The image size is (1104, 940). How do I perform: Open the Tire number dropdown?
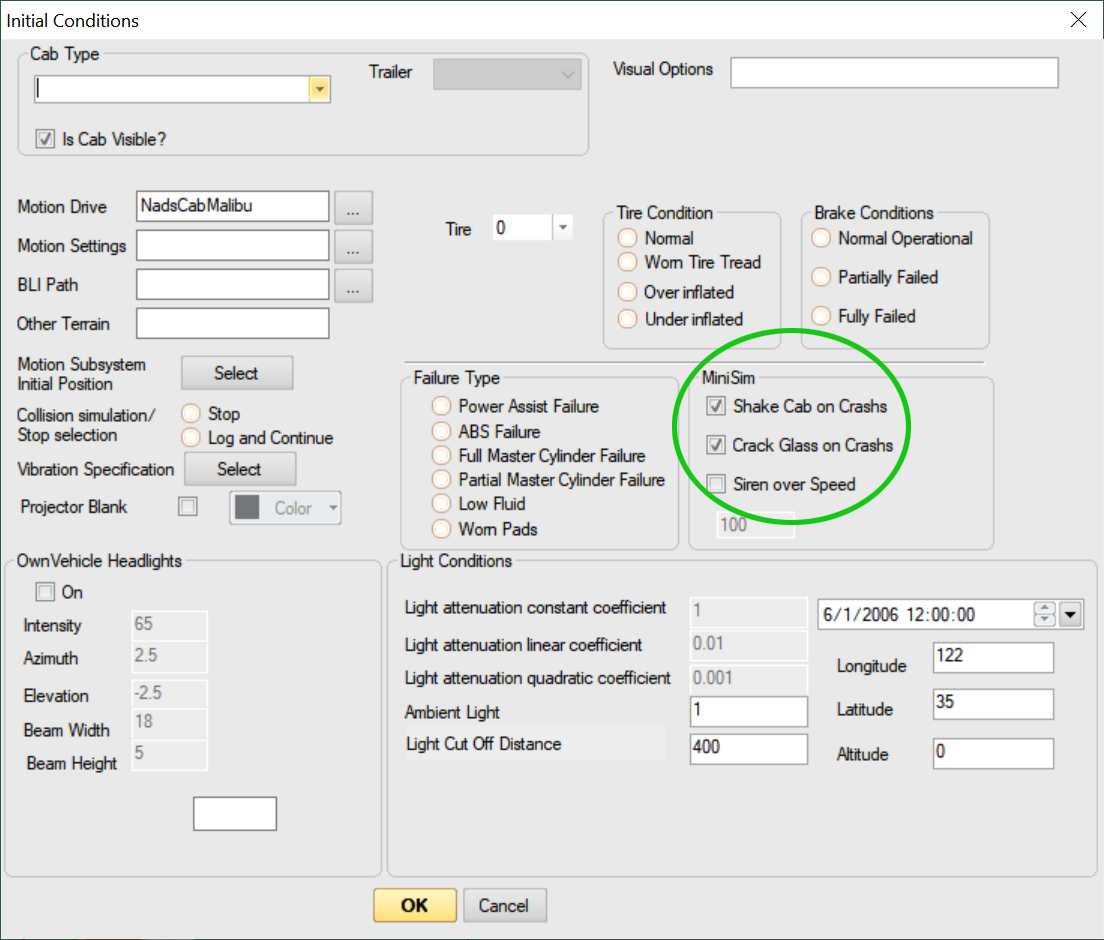point(563,227)
